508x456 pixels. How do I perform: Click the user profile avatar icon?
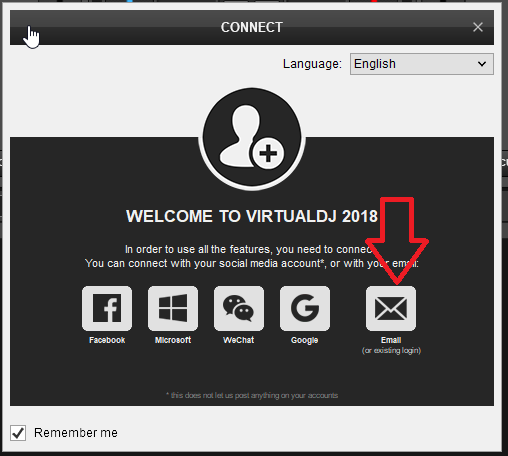tap(252, 138)
